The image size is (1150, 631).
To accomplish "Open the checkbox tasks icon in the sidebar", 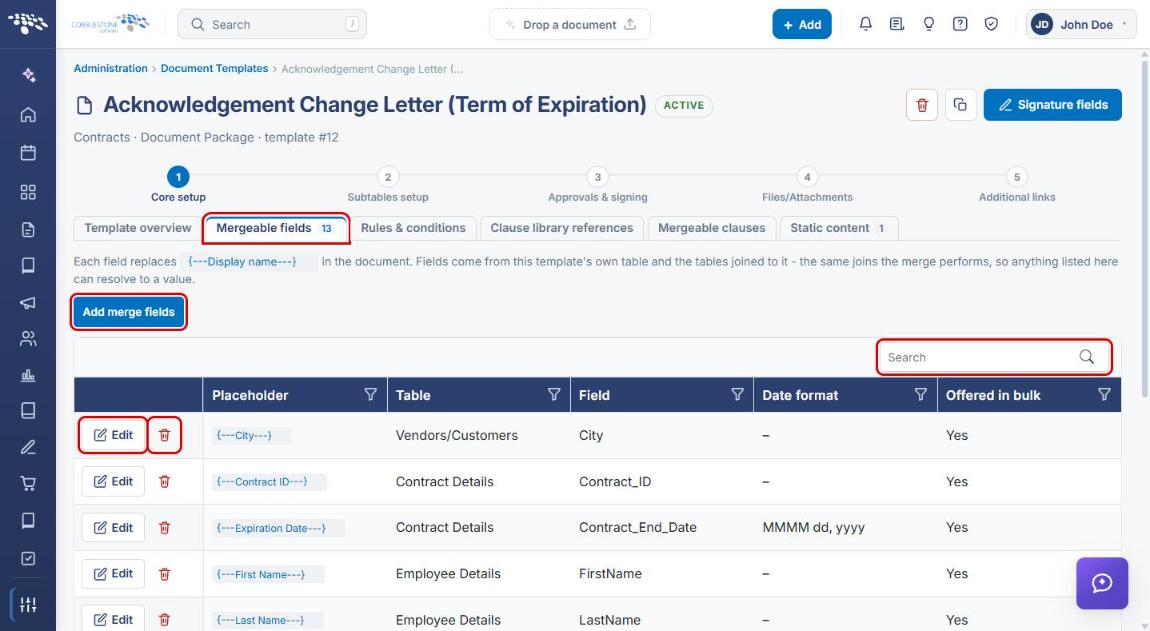I will click(28, 558).
